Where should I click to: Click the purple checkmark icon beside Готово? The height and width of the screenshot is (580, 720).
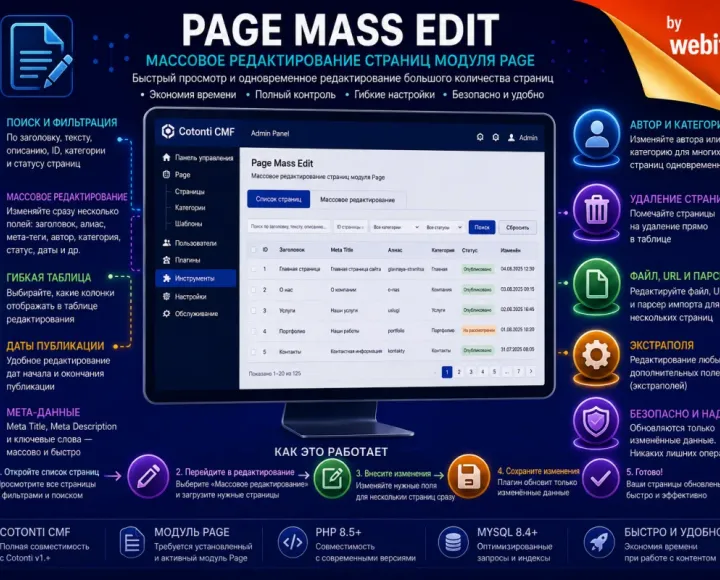click(600, 479)
